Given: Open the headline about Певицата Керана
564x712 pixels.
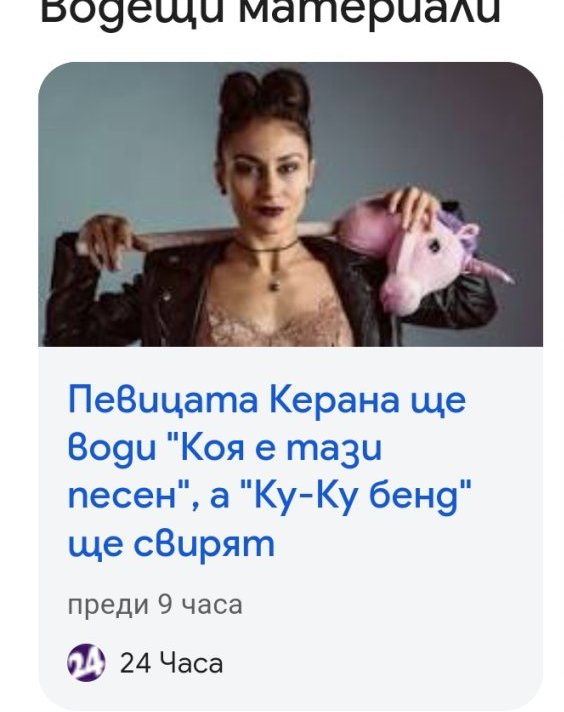Looking at the screenshot, I should 270,471.
